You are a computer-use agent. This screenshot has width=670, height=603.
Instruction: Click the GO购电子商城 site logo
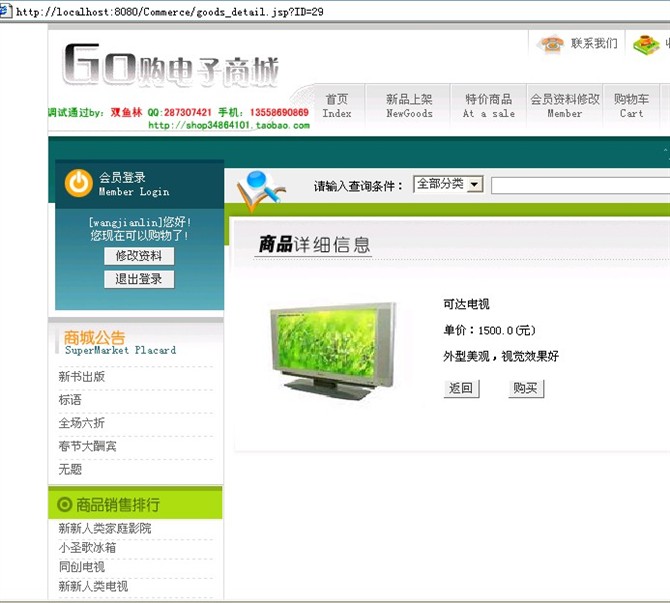[x=171, y=66]
